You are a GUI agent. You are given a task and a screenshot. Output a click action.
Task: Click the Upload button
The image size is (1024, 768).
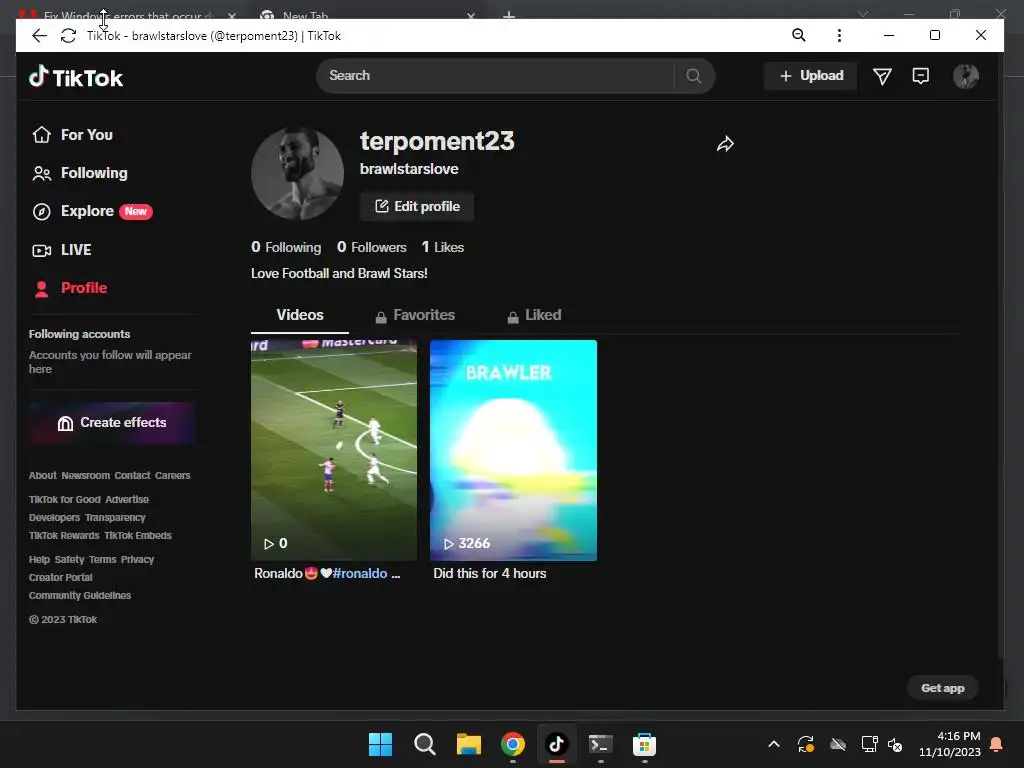[810, 76]
